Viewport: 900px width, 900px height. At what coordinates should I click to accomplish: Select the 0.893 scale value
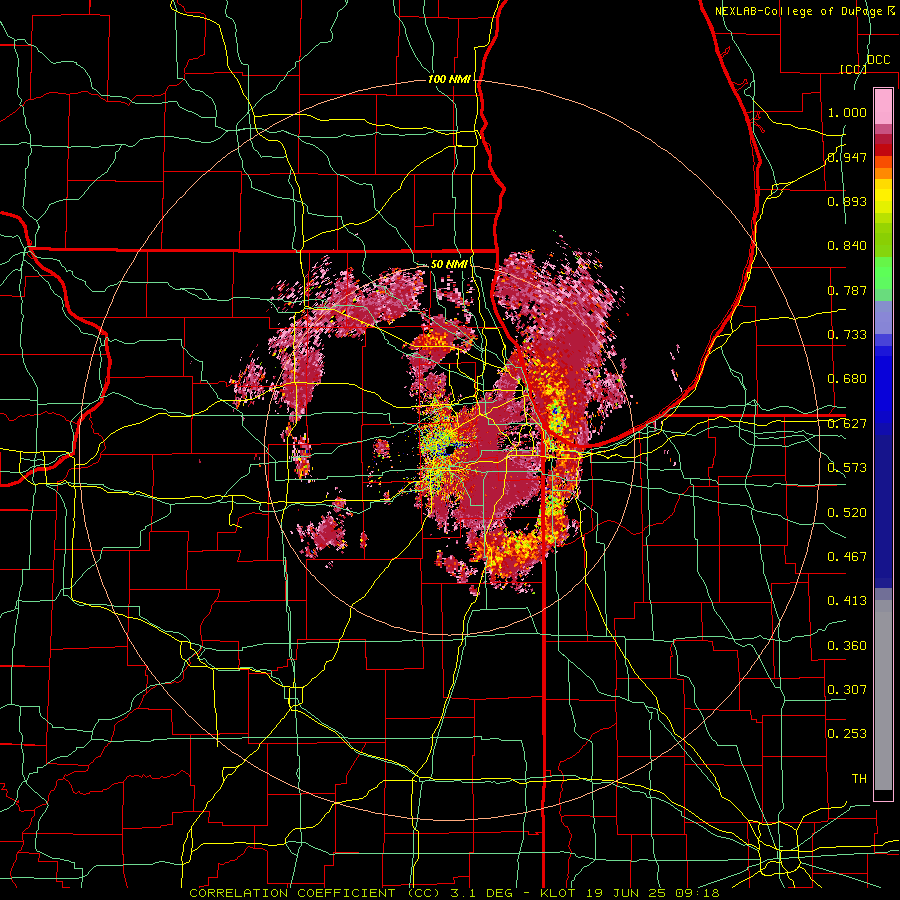[847, 201]
